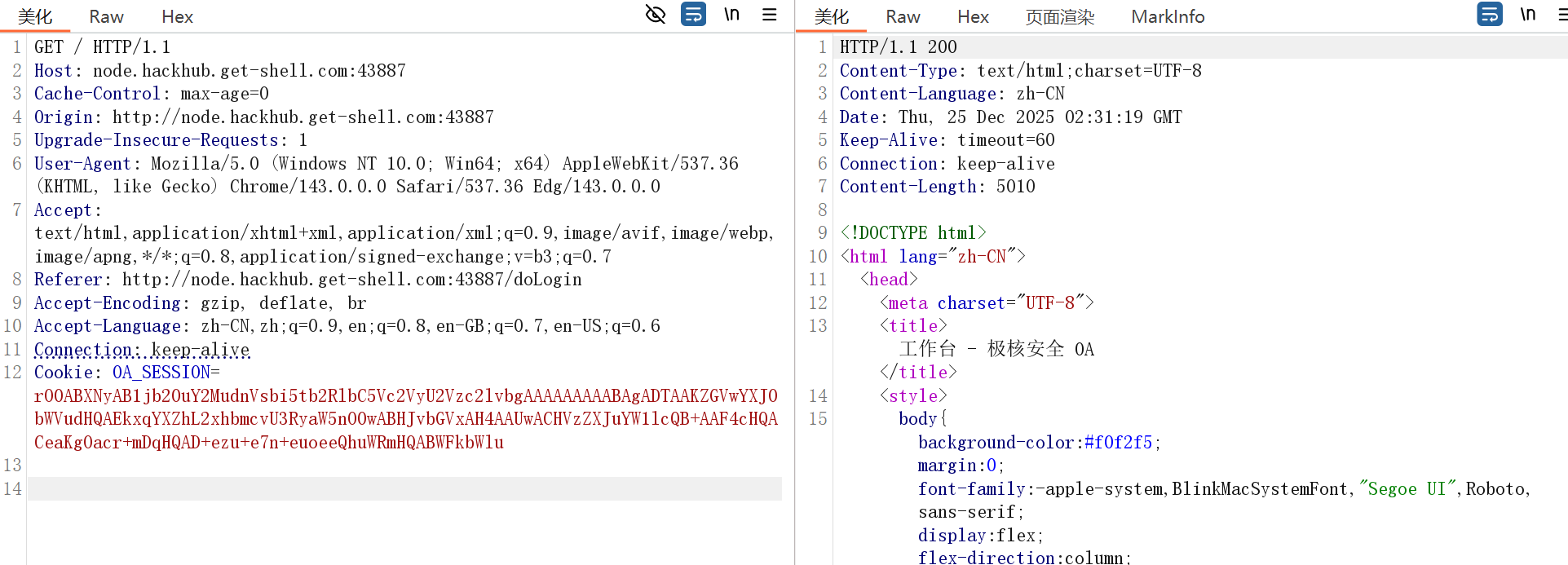Select the response 美化 tab
This screenshot has width=1568, height=565.
(832, 17)
